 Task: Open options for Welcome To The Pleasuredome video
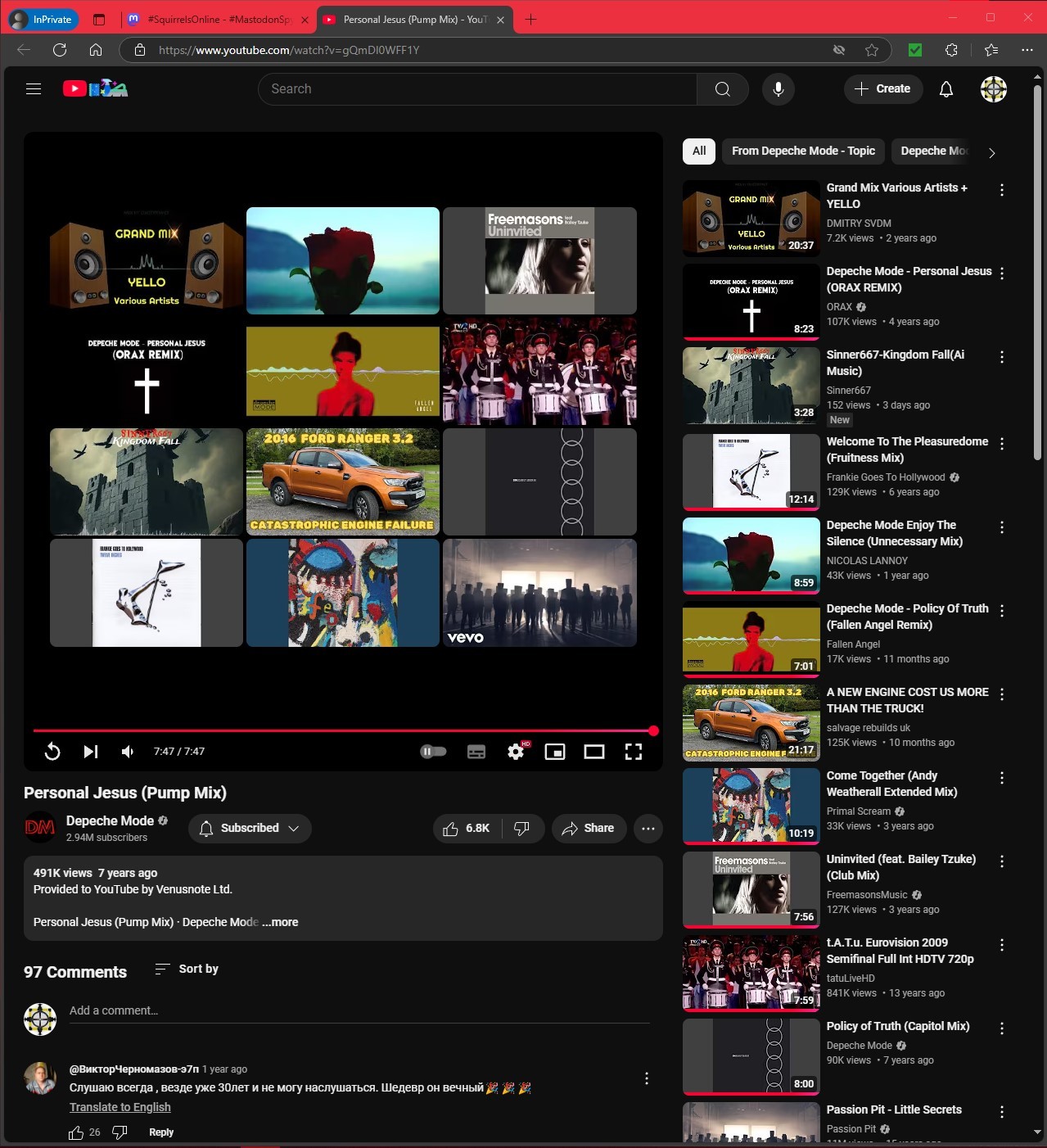point(1002,444)
